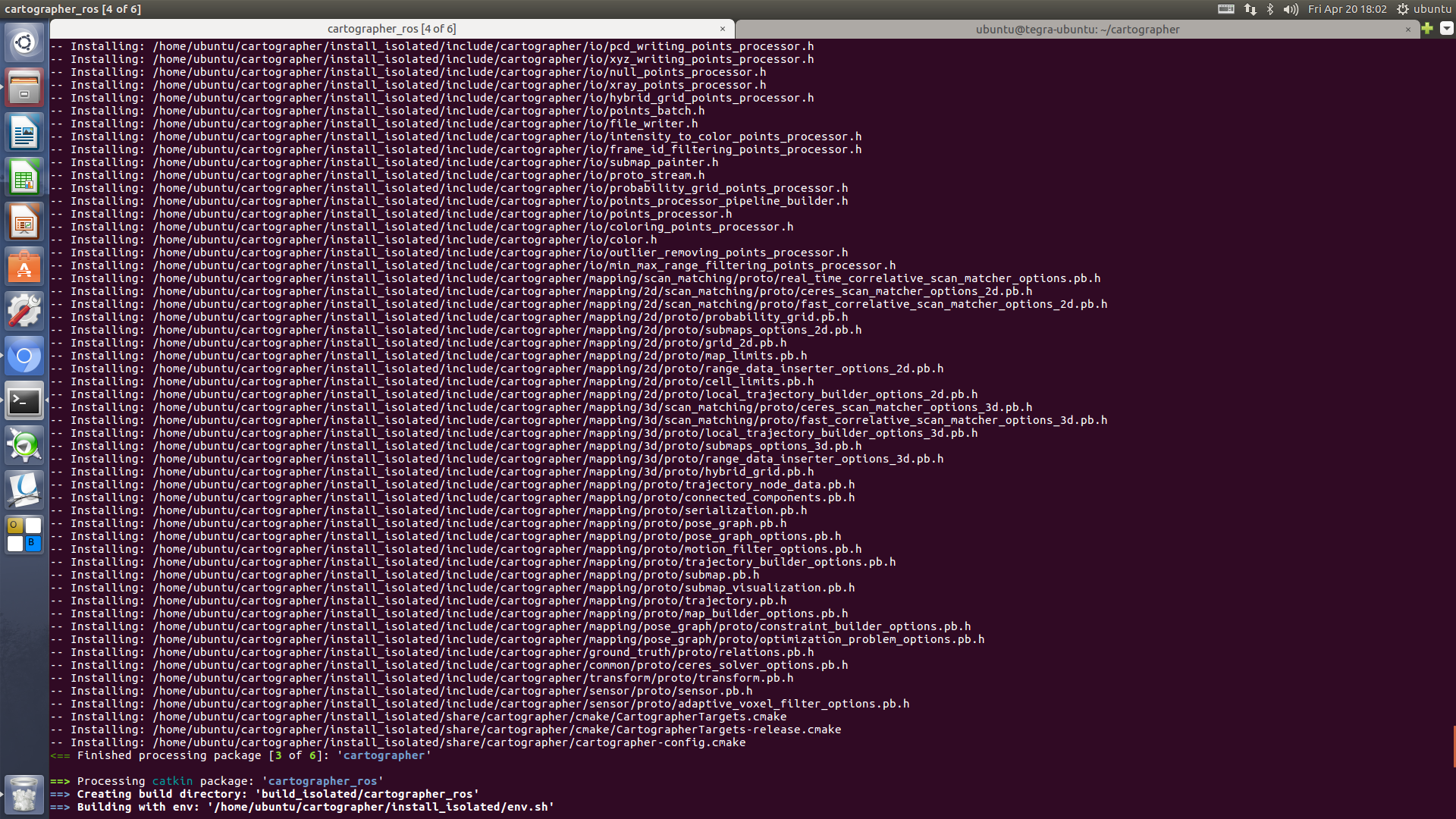Open the Chromium browser from the dock
This screenshot has width=1456, height=819.
(24, 356)
